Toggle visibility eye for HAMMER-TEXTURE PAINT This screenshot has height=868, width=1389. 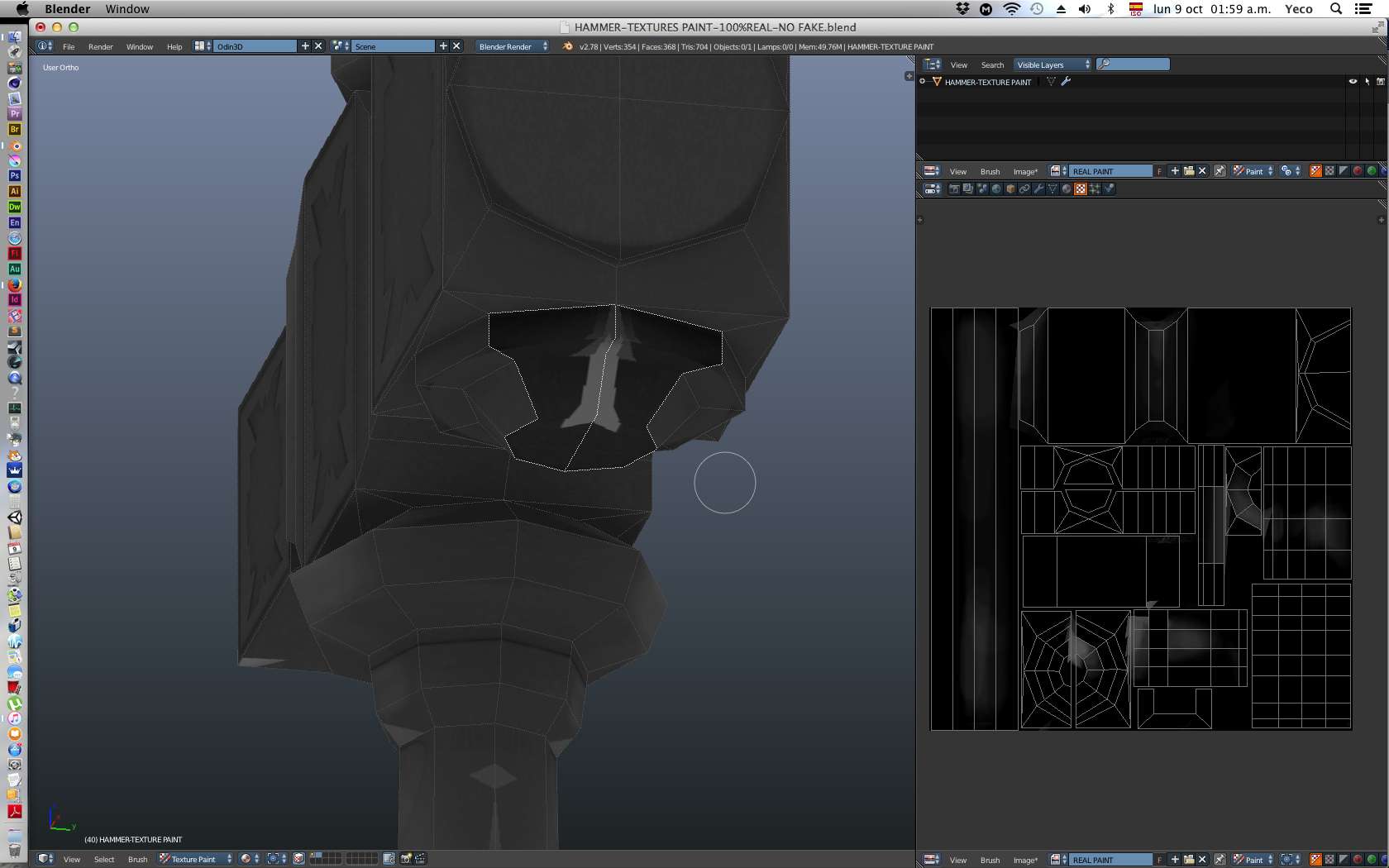tap(1353, 82)
